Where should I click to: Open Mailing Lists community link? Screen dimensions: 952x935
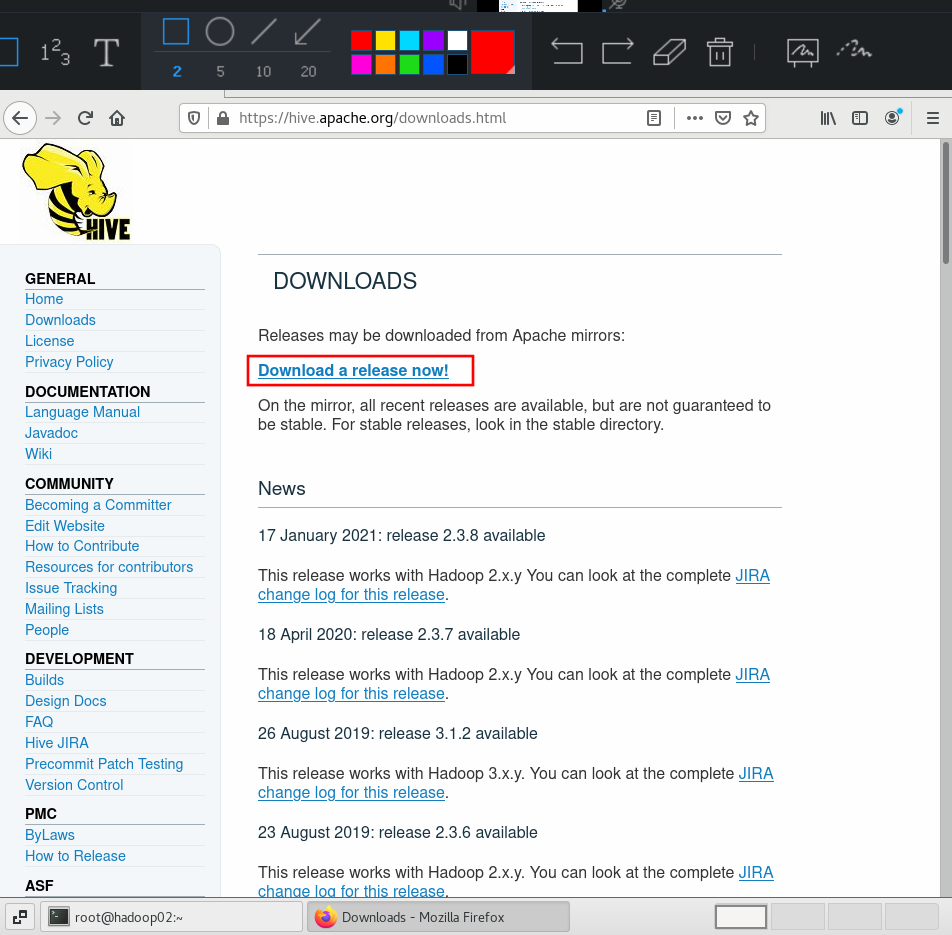click(x=64, y=609)
